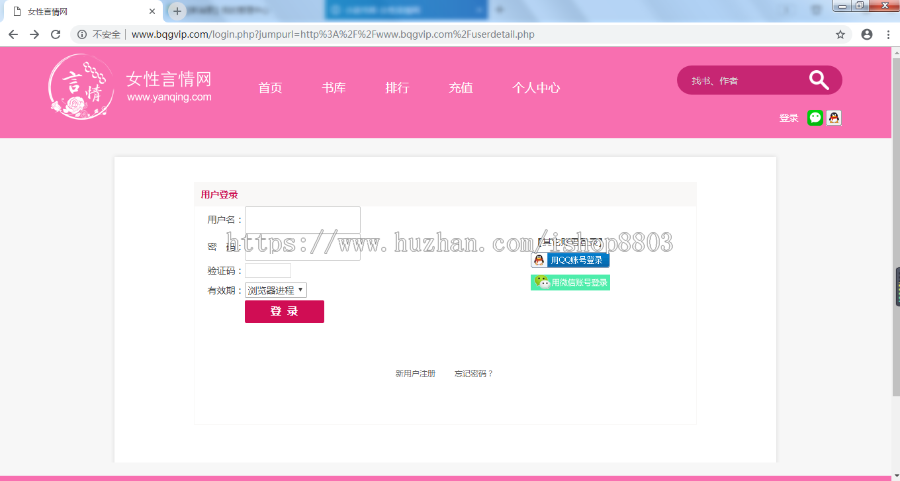Screen dimensions: 900x481
Task: Click the green WeChat icon in header
Action: (x=814, y=118)
